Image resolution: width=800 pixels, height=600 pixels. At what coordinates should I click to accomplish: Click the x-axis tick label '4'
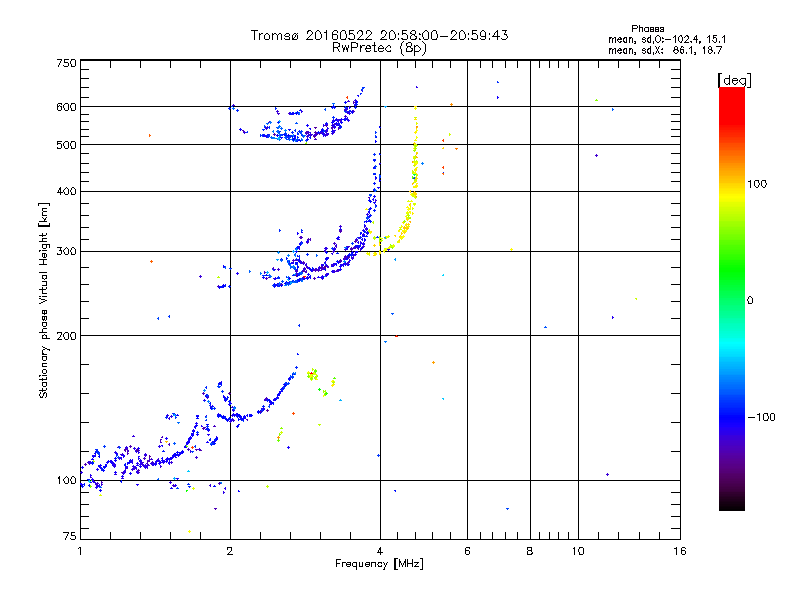(380, 551)
